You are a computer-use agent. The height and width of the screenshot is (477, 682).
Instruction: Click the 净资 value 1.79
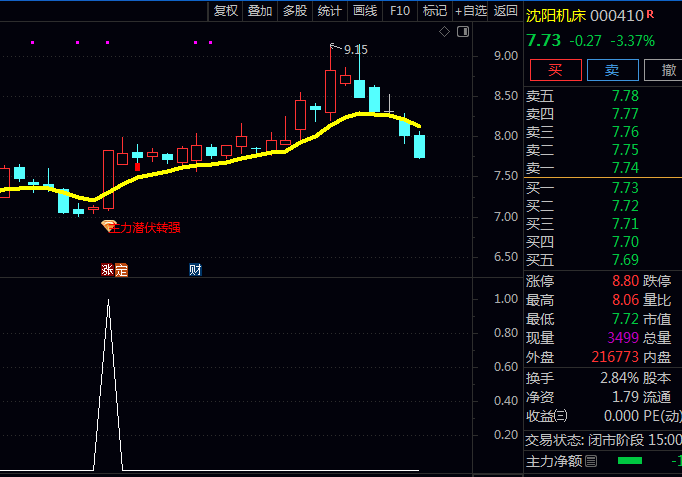(625, 397)
